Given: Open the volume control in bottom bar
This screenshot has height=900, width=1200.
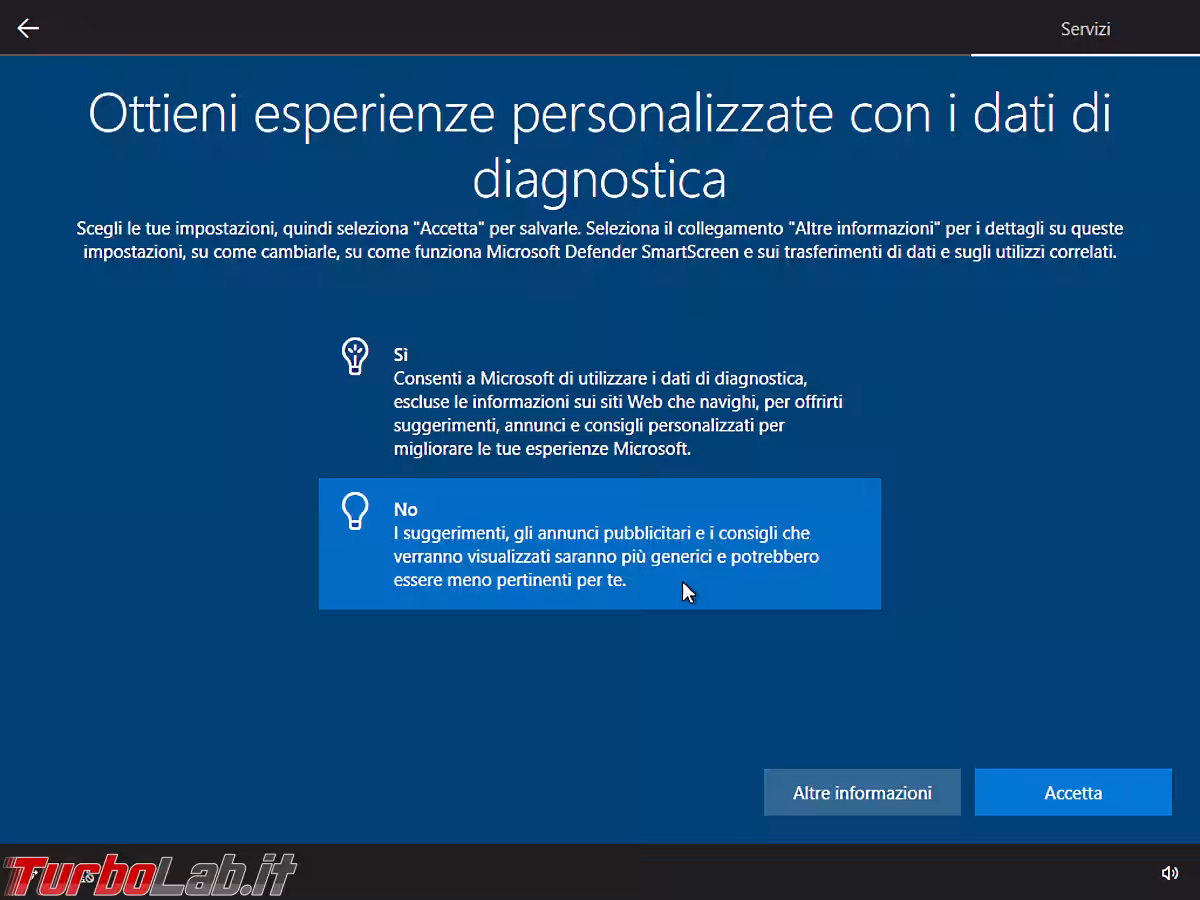Looking at the screenshot, I should coord(1169,873).
